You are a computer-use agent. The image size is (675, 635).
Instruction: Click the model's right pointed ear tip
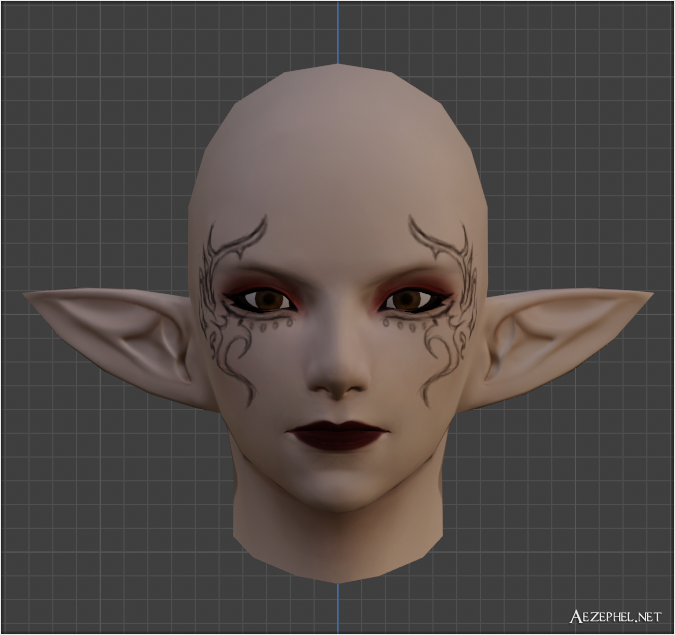click(644, 296)
